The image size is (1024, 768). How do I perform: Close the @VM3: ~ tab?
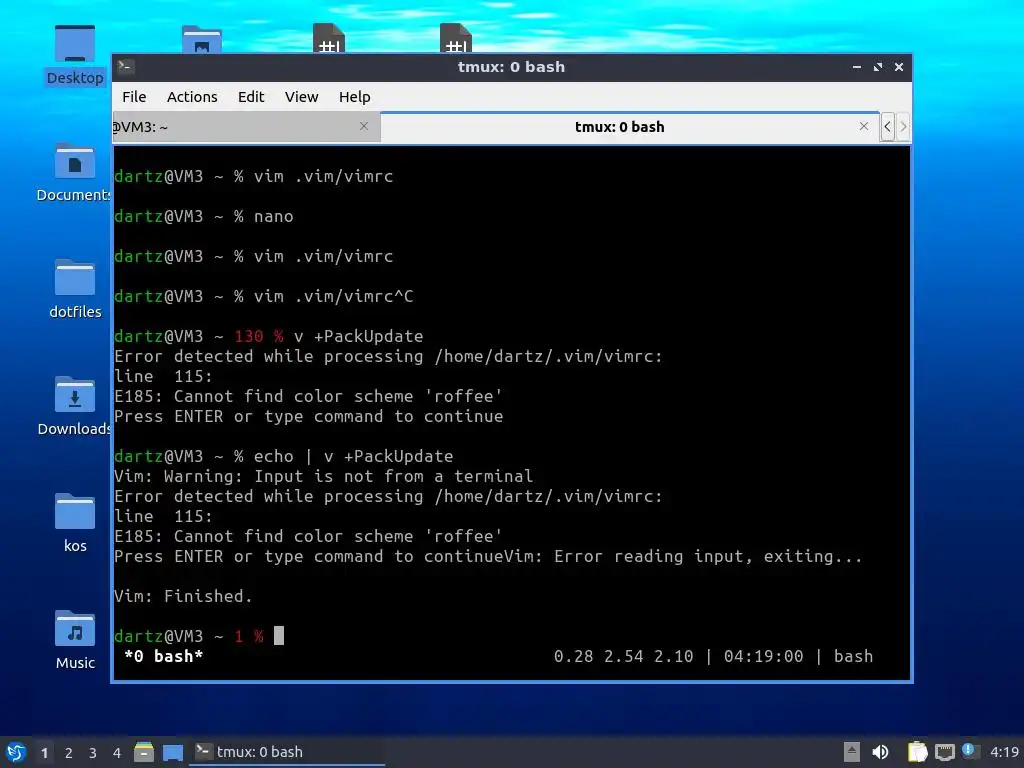point(364,126)
